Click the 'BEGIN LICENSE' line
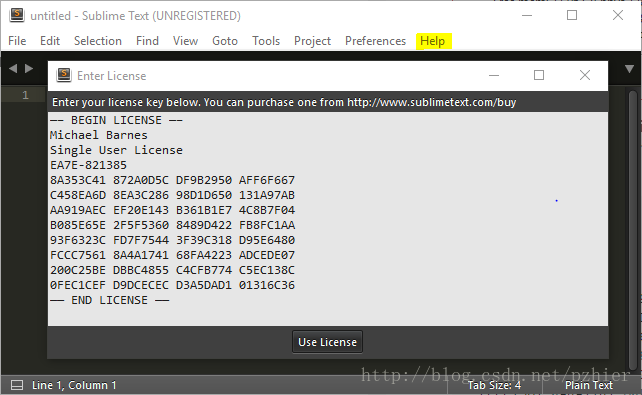The height and width of the screenshot is (395, 642). tap(116, 120)
